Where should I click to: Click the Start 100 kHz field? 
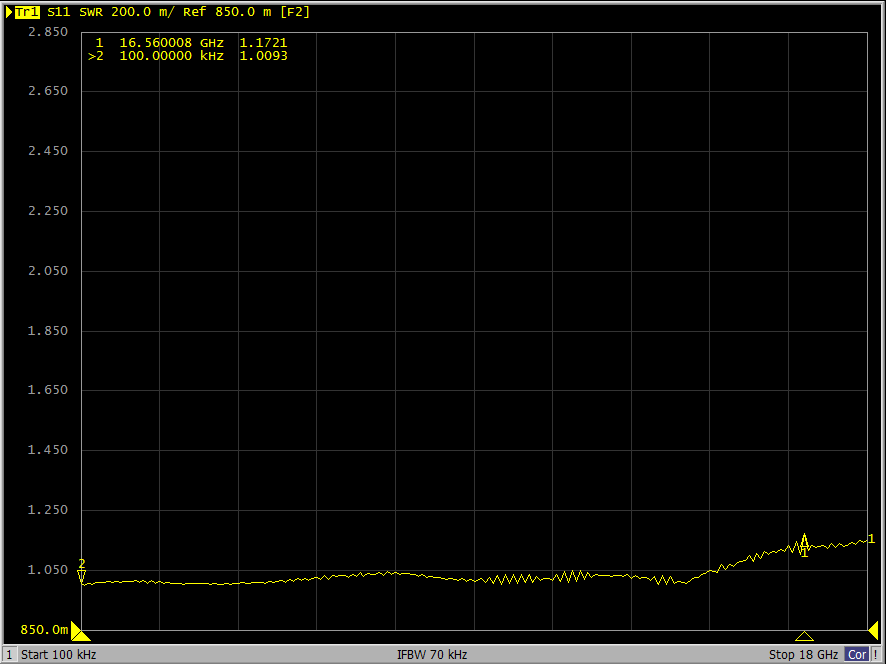coord(59,655)
